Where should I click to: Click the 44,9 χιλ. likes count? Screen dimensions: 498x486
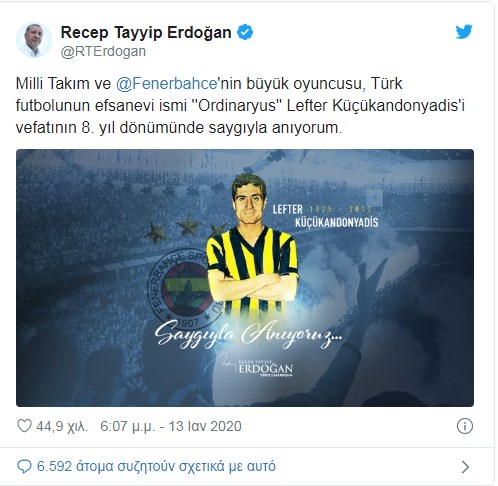click(x=62, y=426)
